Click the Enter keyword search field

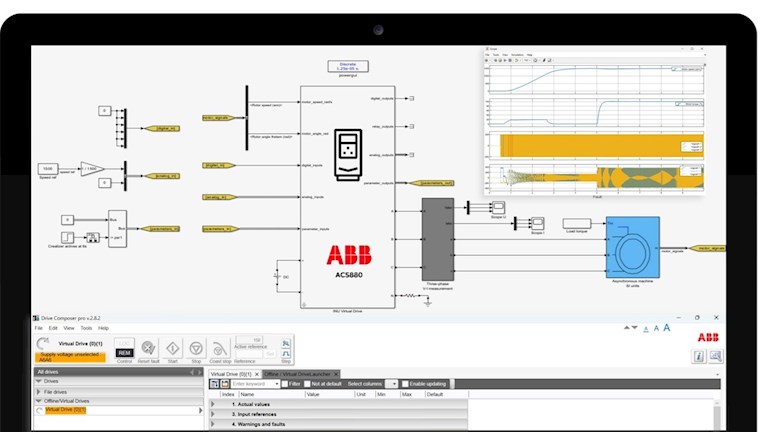coord(253,383)
